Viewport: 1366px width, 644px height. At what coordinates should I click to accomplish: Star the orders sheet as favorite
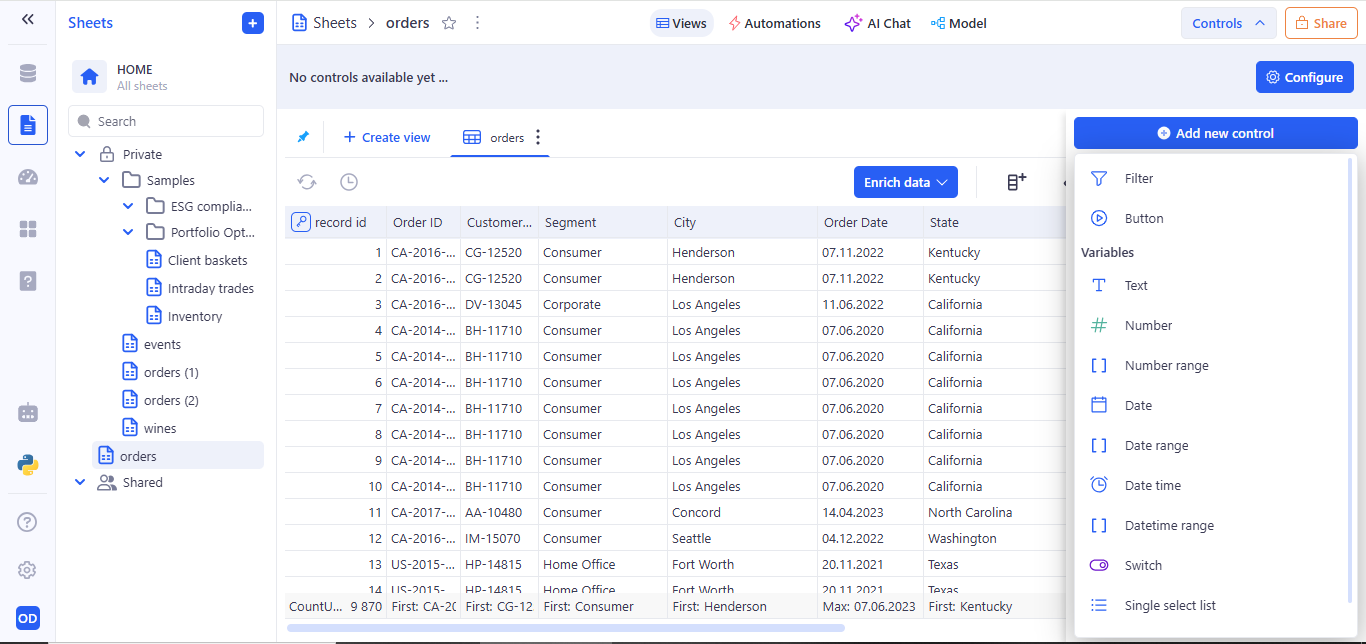(x=449, y=23)
